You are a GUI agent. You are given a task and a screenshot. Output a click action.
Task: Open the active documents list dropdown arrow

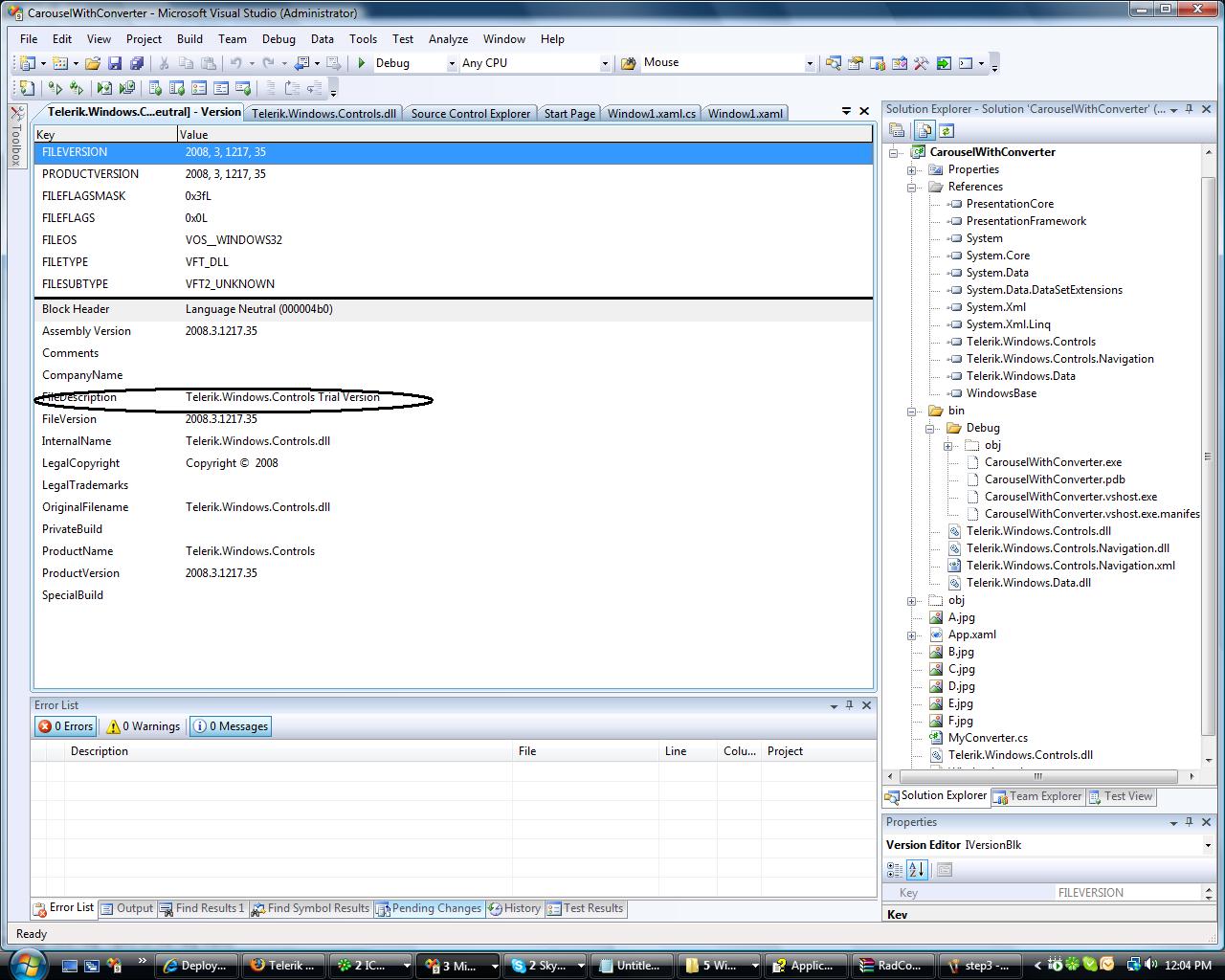846,111
